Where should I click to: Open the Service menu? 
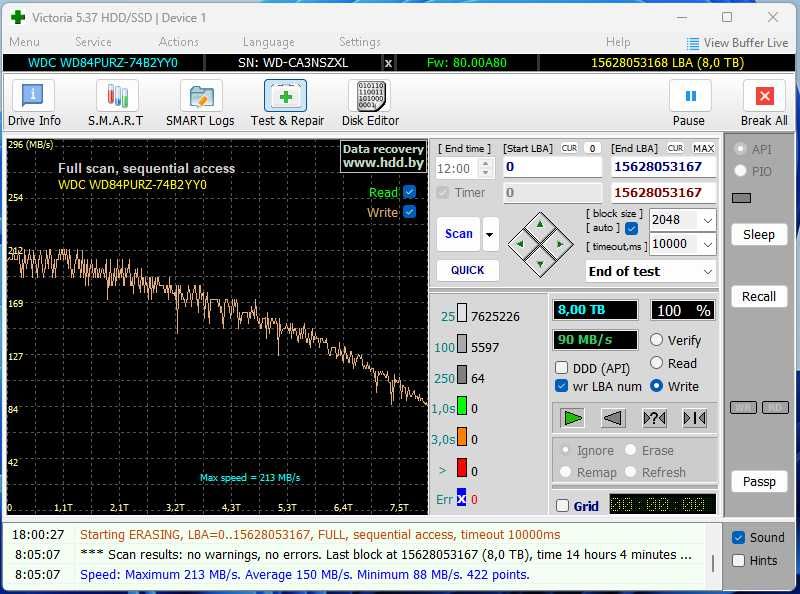(93, 42)
